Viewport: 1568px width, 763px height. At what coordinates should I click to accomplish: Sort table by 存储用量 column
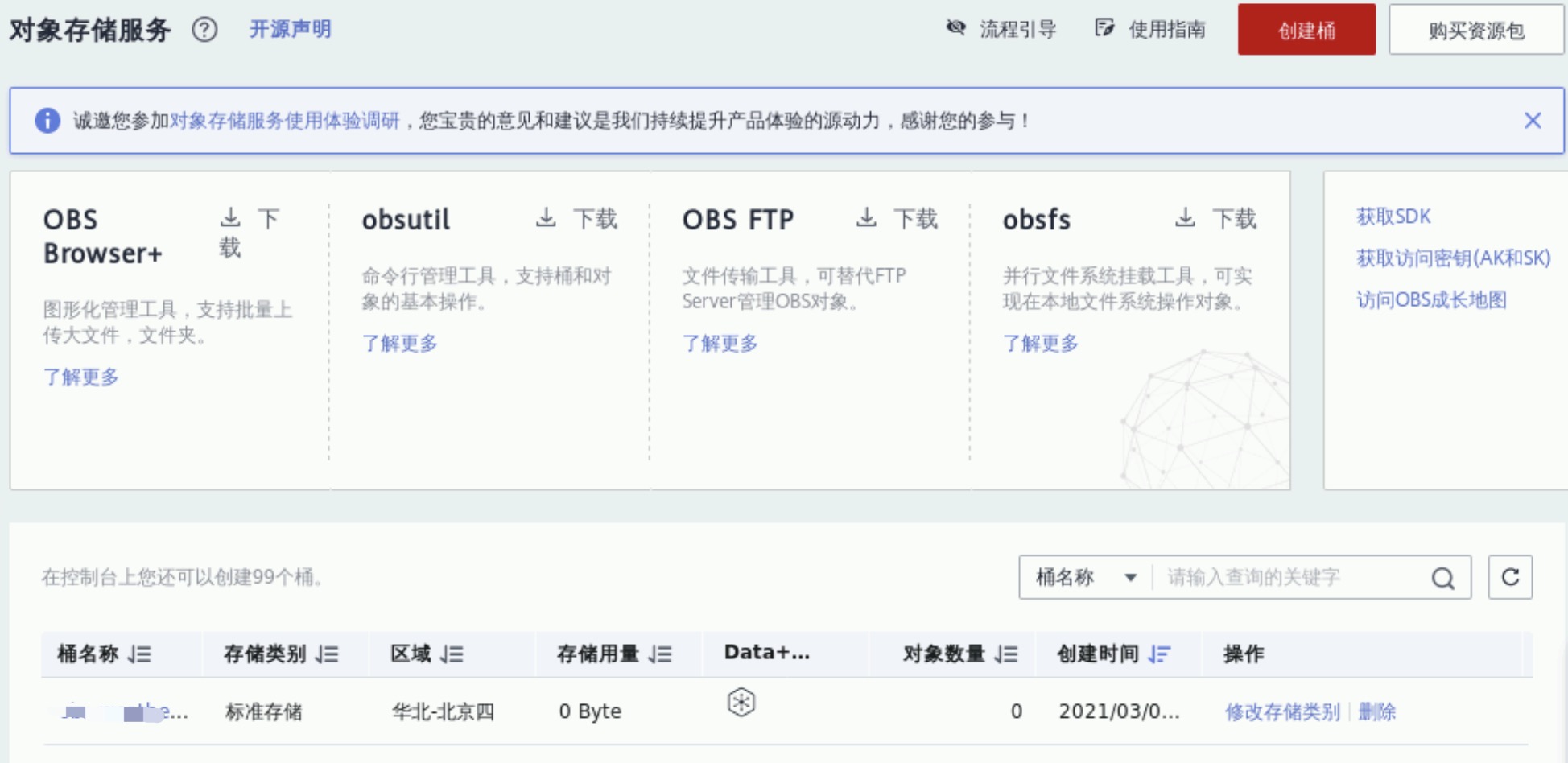tap(660, 654)
